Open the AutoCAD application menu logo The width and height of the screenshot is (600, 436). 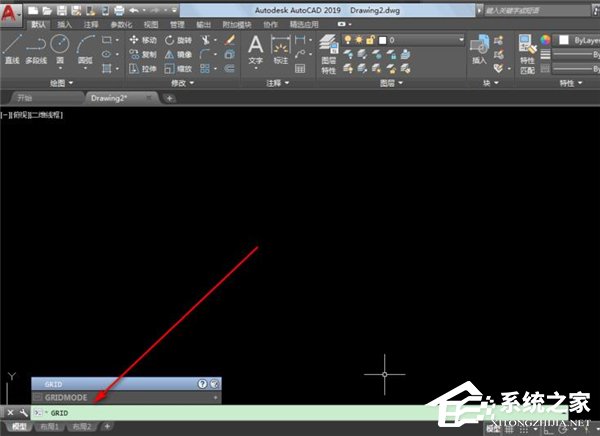pos(10,13)
